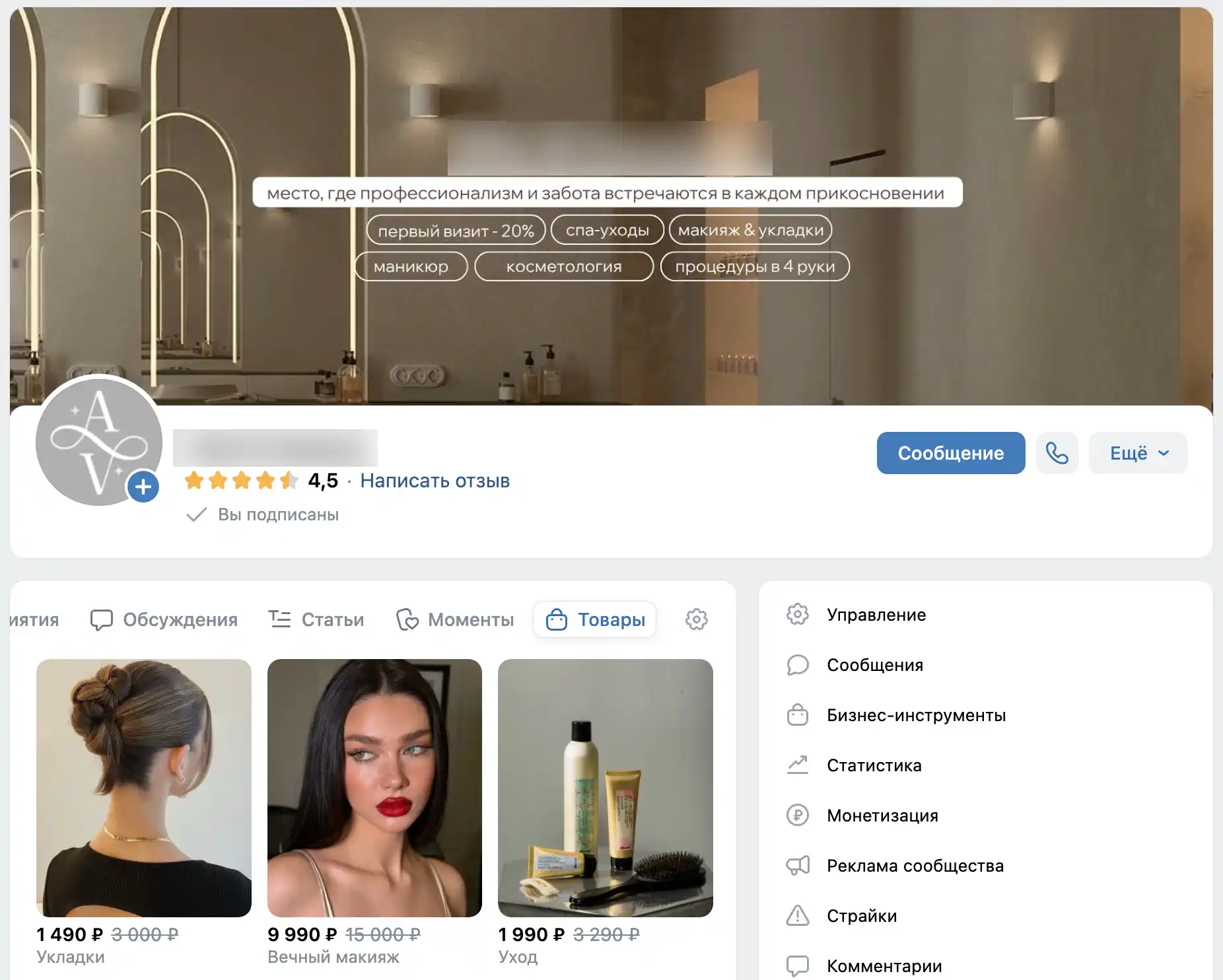This screenshot has height=980, width=1223.
Task: Click the Уход product title
Action: pyautogui.click(x=518, y=957)
